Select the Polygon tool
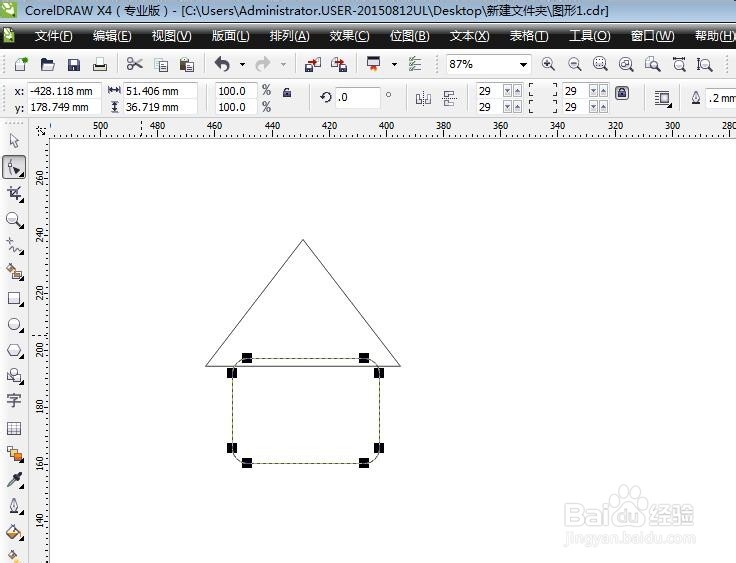The image size is (736, 563). pos(15,350)
